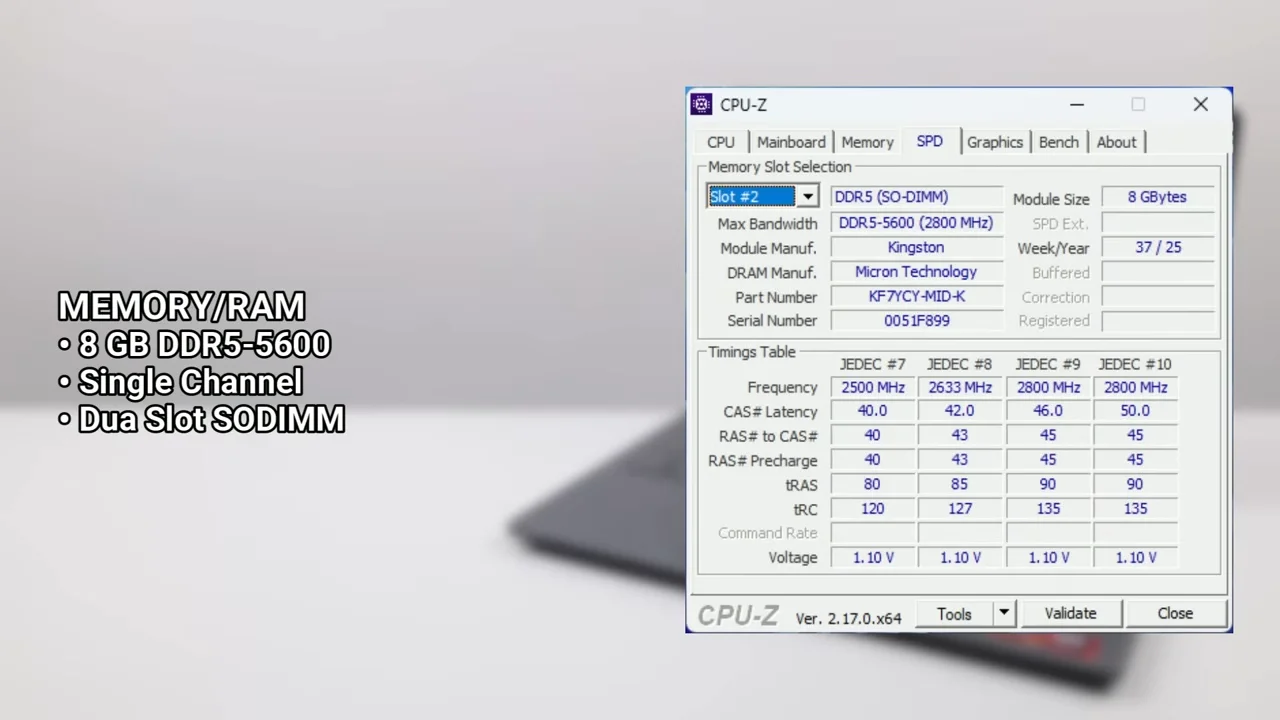The width and height of the screenshot is (1280, 720).
Task: Click the 8 GB DDR5-5600 overlay text
Action: click(x=204, y=344)
